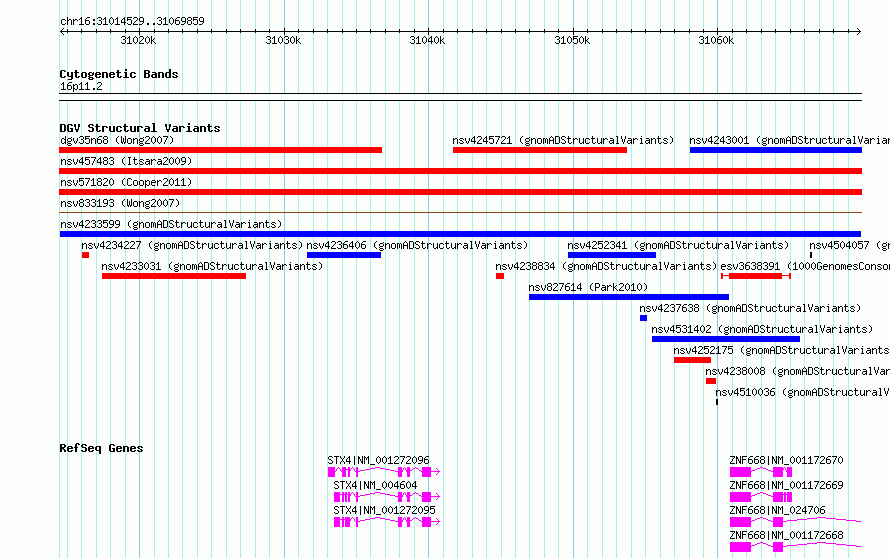Select the nsv4233599 gnomAD variant label
The height and width of the screenshot is (558, 890).
pos(171,224)
